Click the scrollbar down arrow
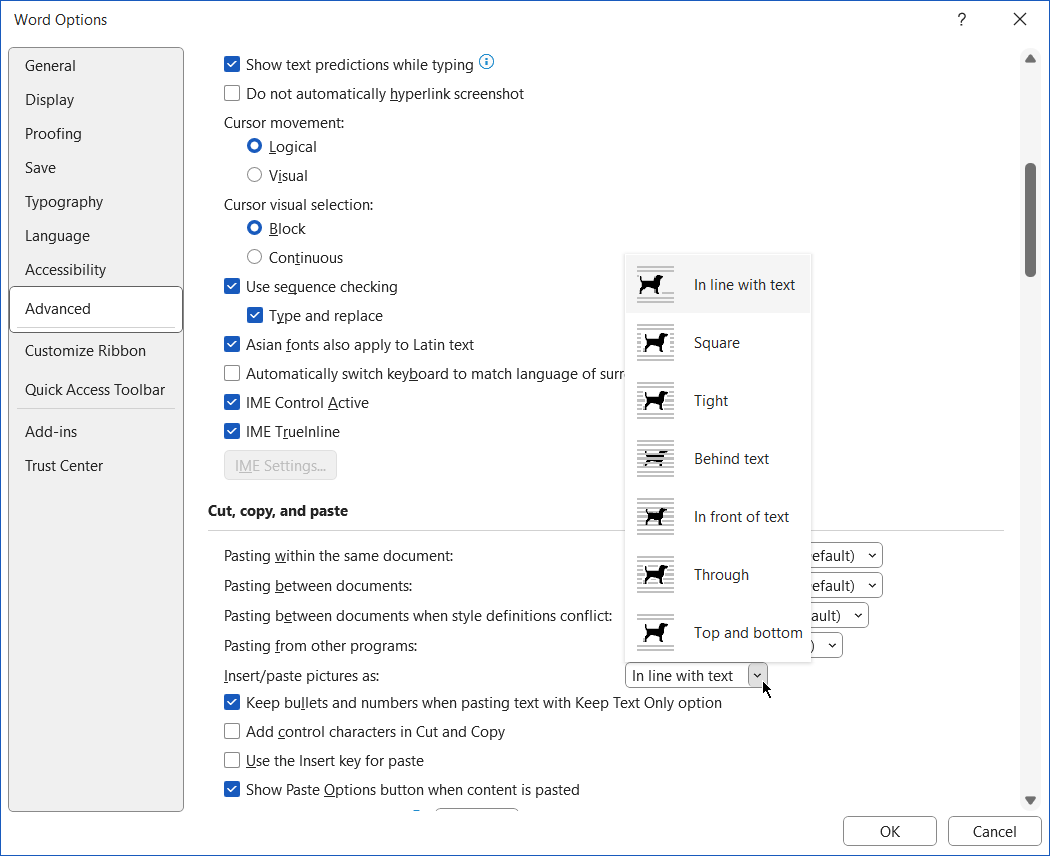Viewport: 1050px width, 856px height. click(x=1030, y=800)
